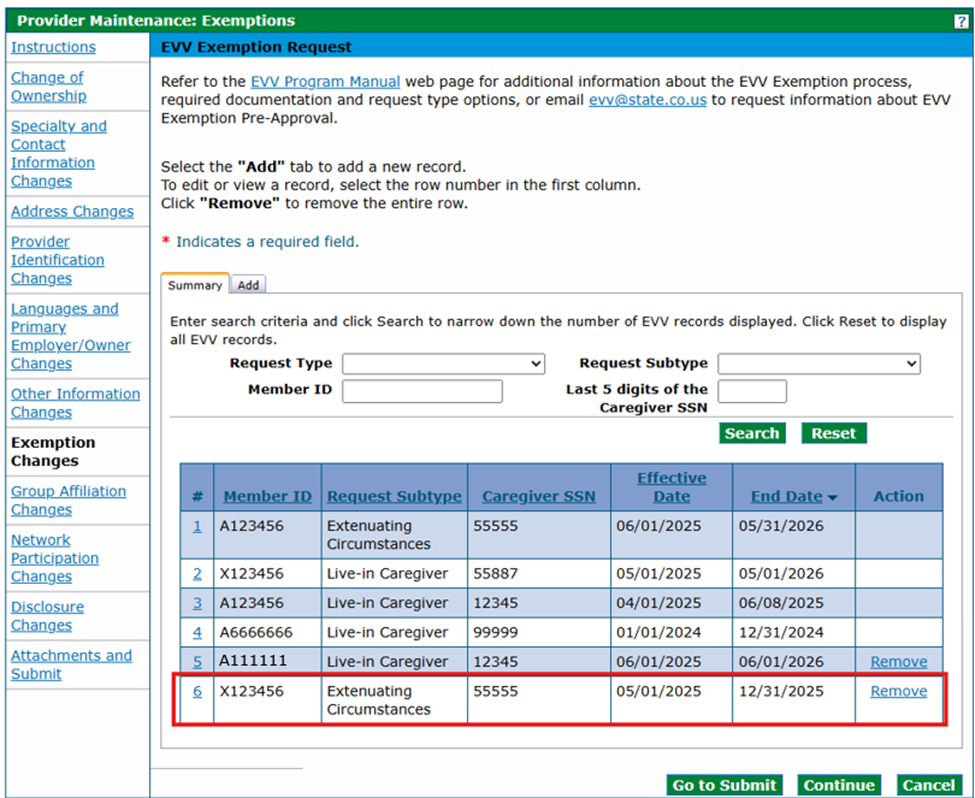The height and width of the screenshot is (798, 975).
Task: Open record row number 1
Action: click(x=197, y=526)
